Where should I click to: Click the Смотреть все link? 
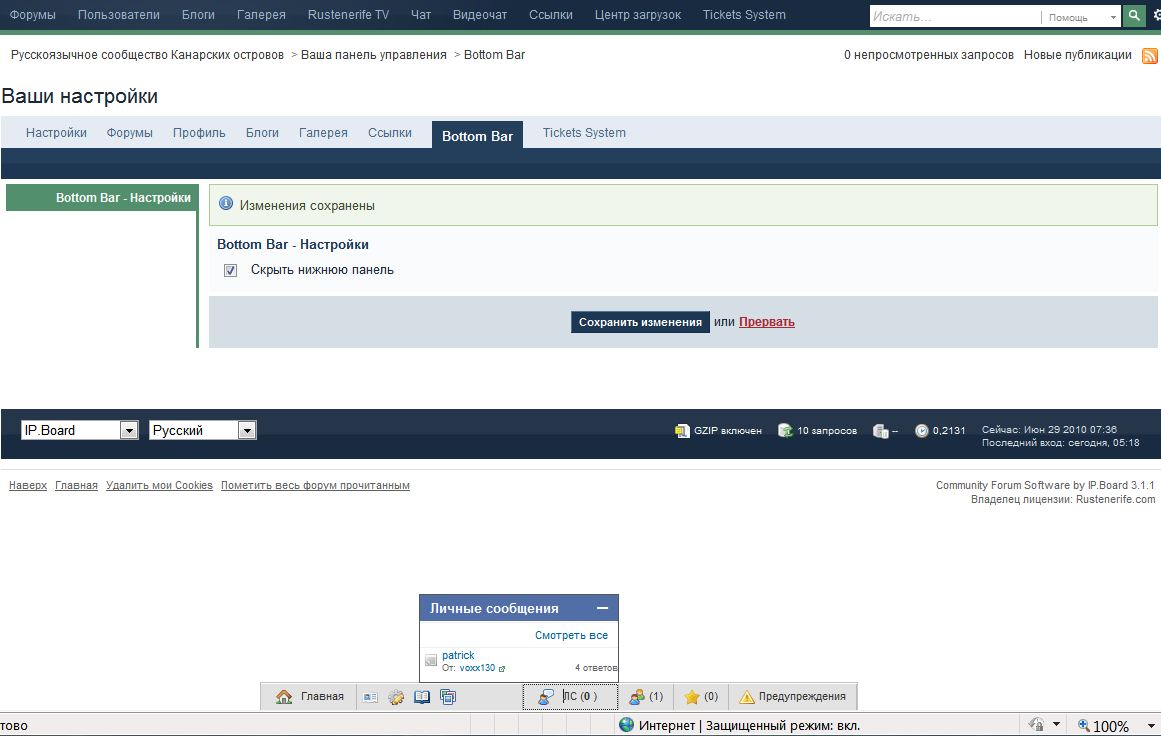coord(571,635)
